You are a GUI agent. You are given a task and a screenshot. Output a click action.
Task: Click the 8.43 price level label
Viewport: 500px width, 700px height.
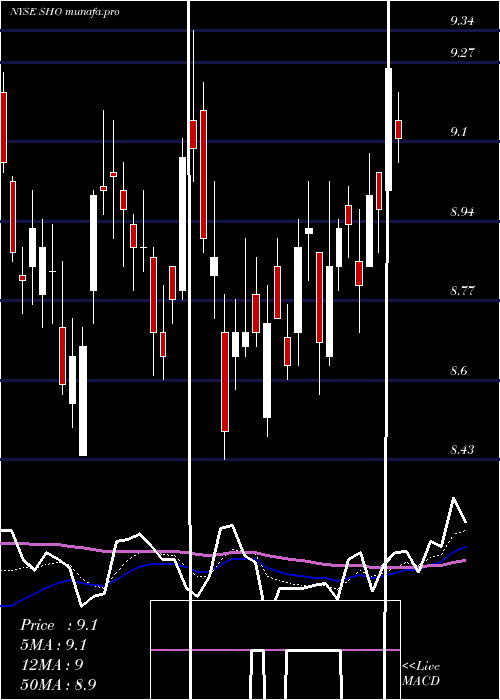[462, 450]
